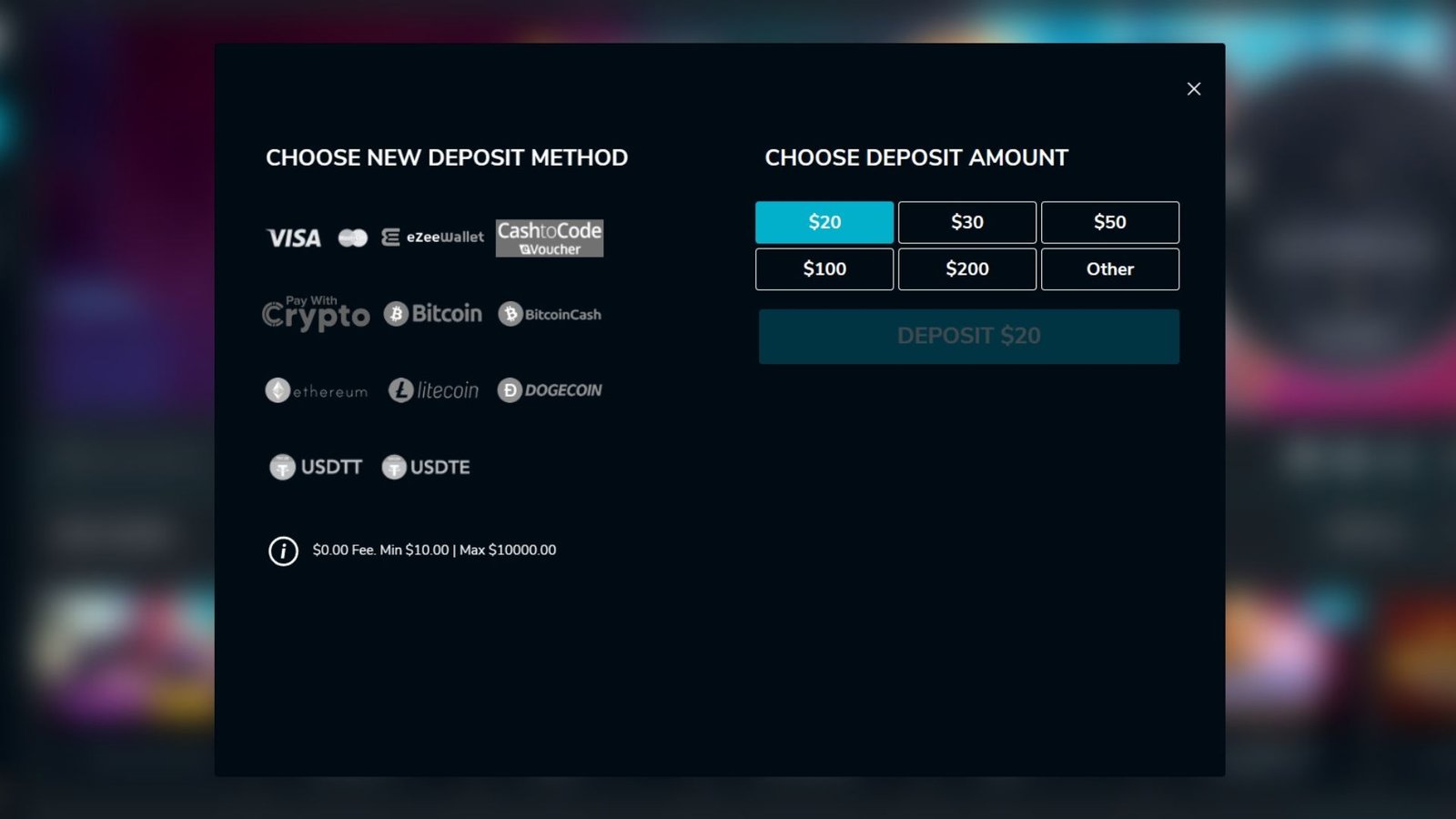Select Bitcoin as the deposit method
Viewport: 1456px width, 819px height.
[x=433, y=314]
